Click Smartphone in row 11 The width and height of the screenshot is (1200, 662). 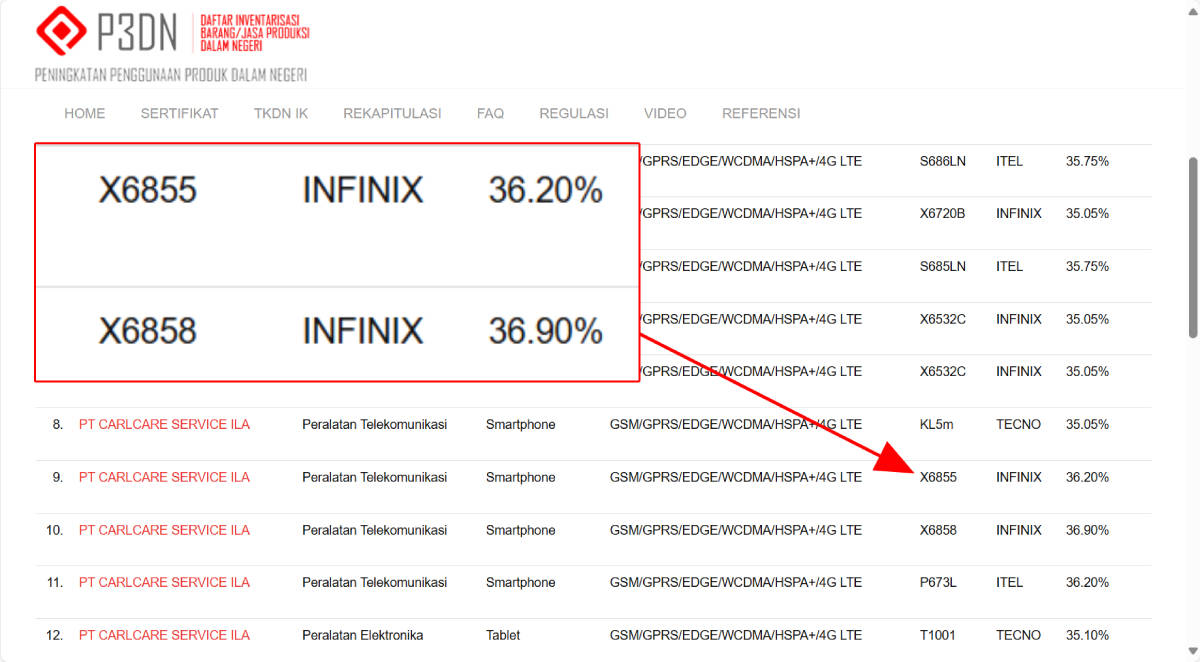coord(521,582)
